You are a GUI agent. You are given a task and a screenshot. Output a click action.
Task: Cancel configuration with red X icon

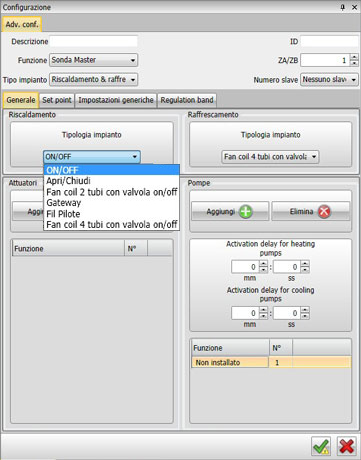click(x=347, y=446)
